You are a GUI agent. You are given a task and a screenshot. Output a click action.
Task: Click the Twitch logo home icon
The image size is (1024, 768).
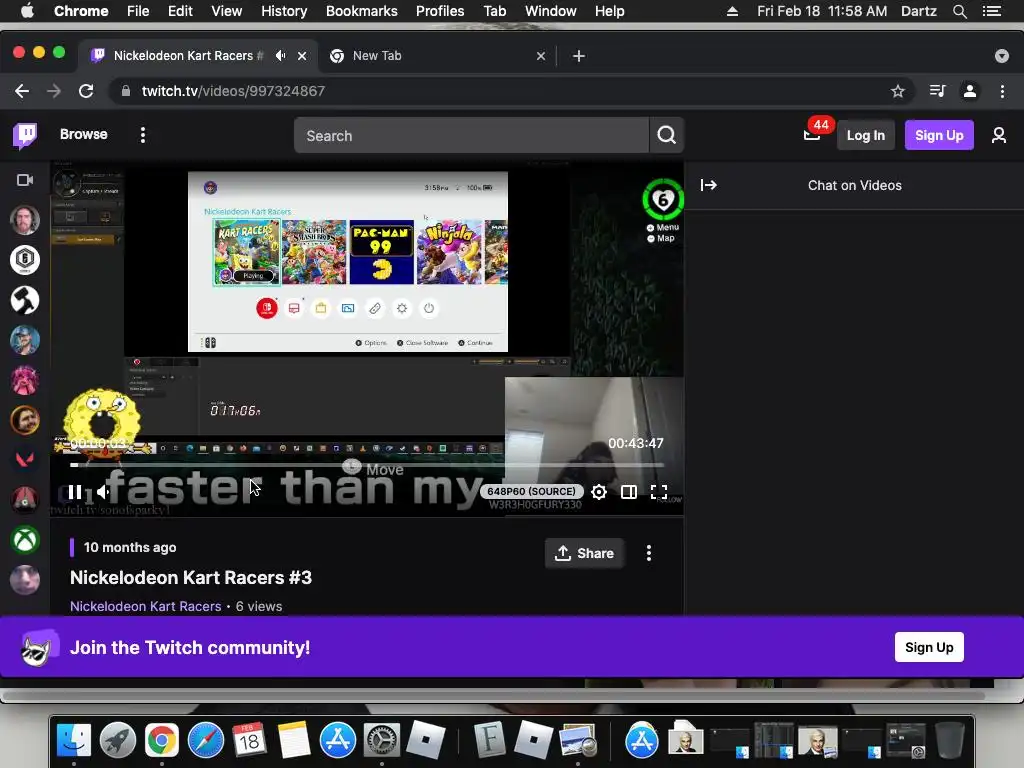(25, 135)
